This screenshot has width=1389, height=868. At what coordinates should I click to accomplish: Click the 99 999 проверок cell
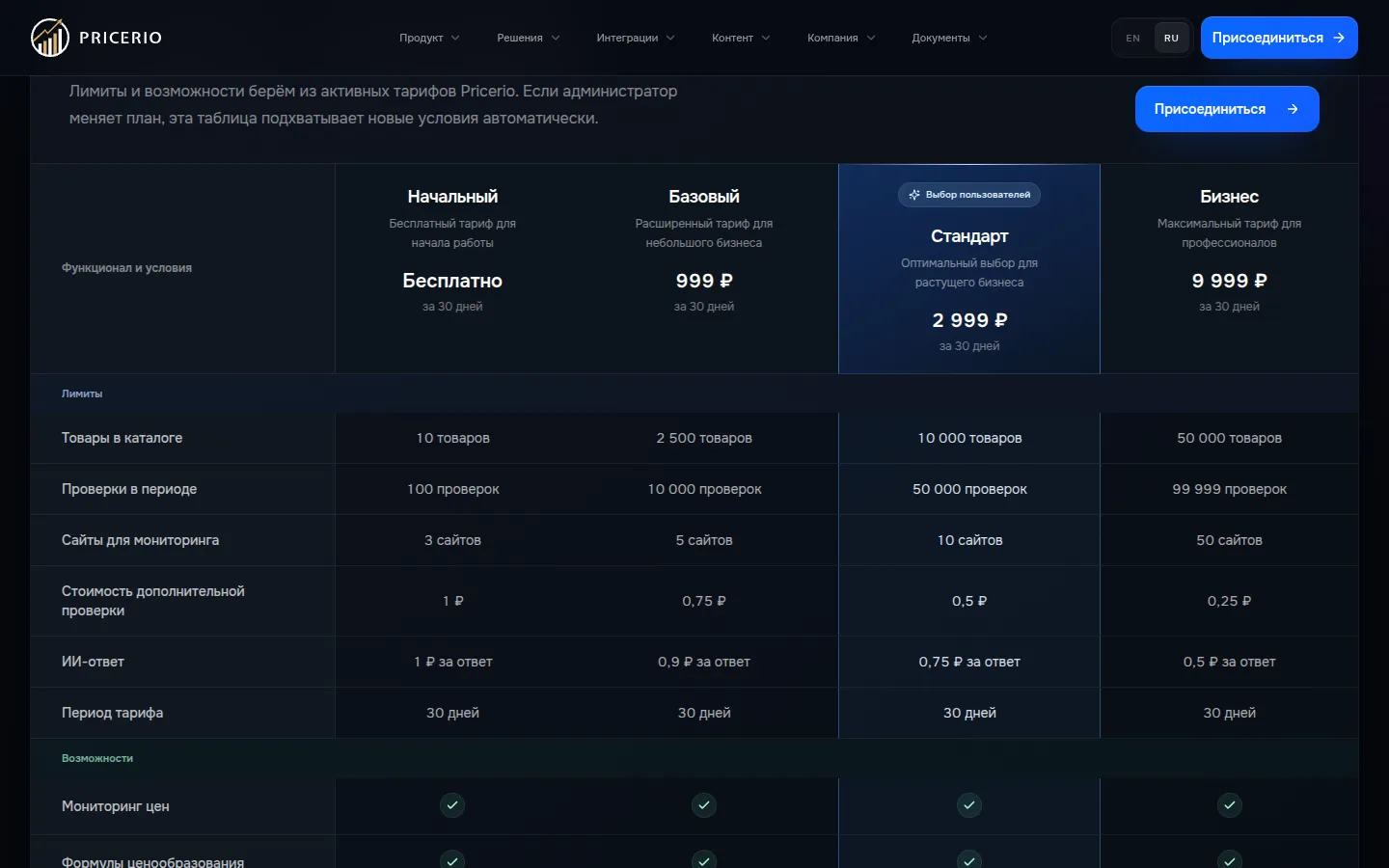coord(1229,489)
